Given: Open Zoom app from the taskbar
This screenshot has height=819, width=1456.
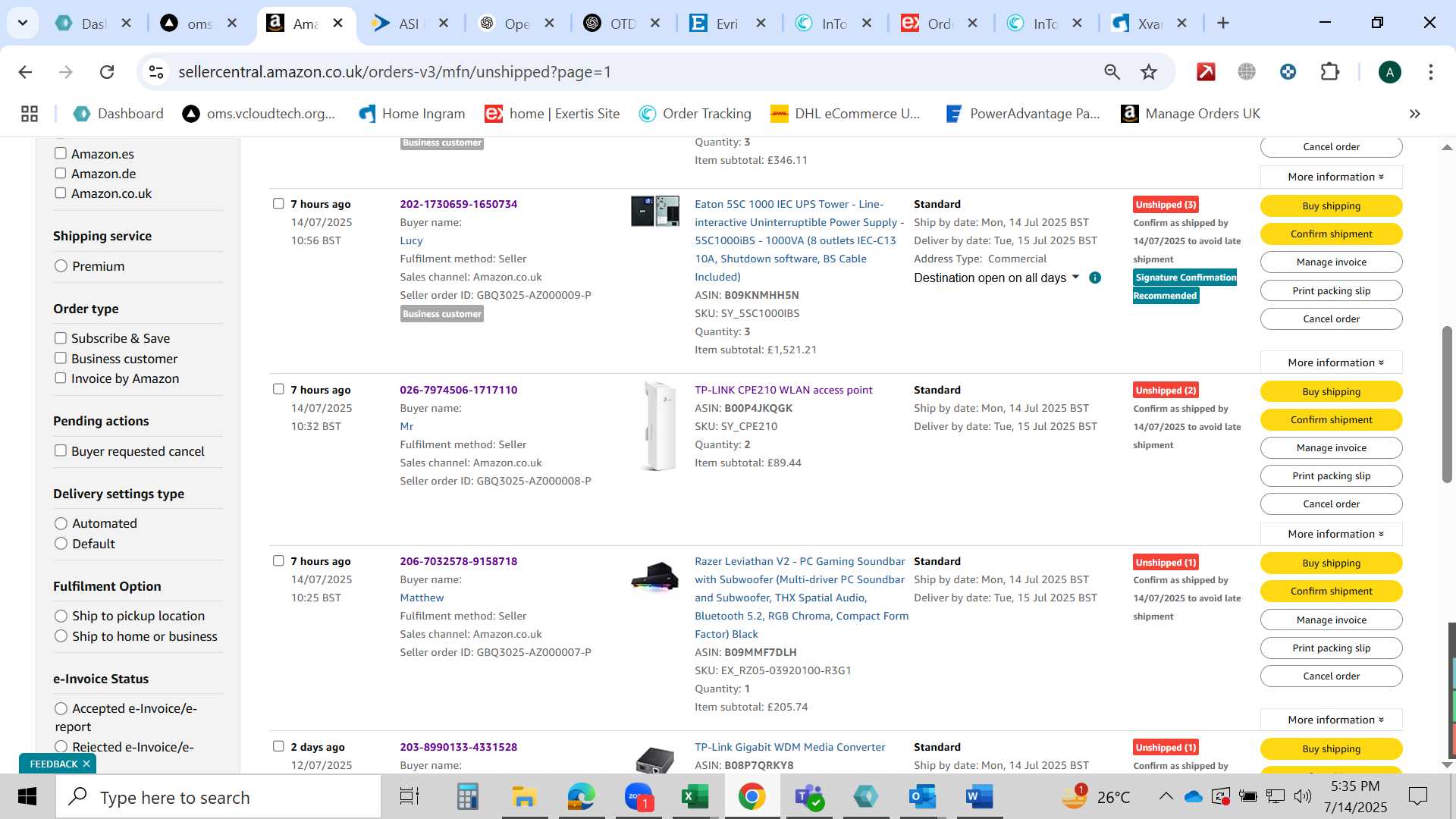Looking at the screenshot, I should click(639, 797).
